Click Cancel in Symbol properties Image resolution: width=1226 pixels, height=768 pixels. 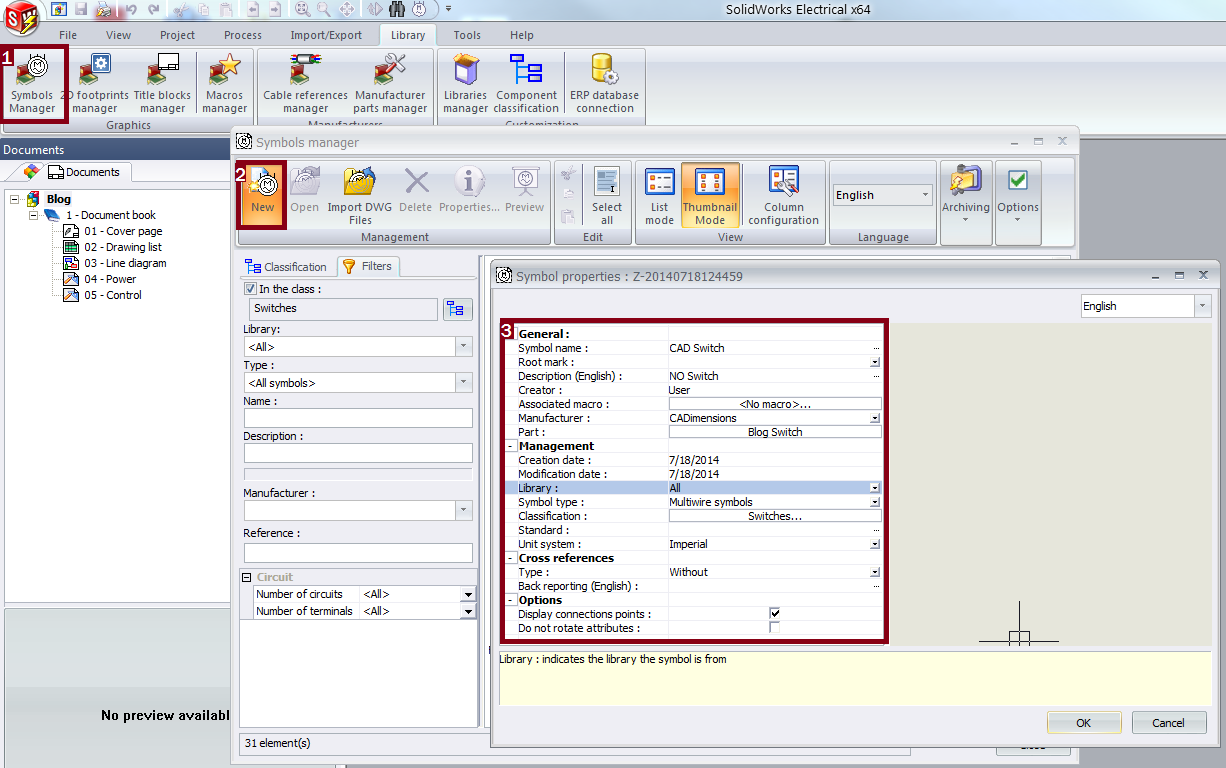[1169, 722]
